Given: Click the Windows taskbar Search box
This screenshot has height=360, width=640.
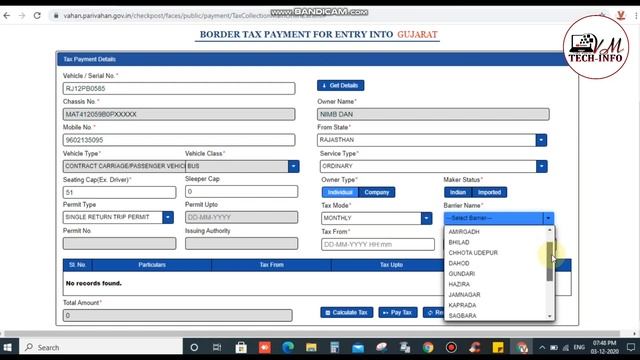Looking at the screenshot, I should coord(101,347).
